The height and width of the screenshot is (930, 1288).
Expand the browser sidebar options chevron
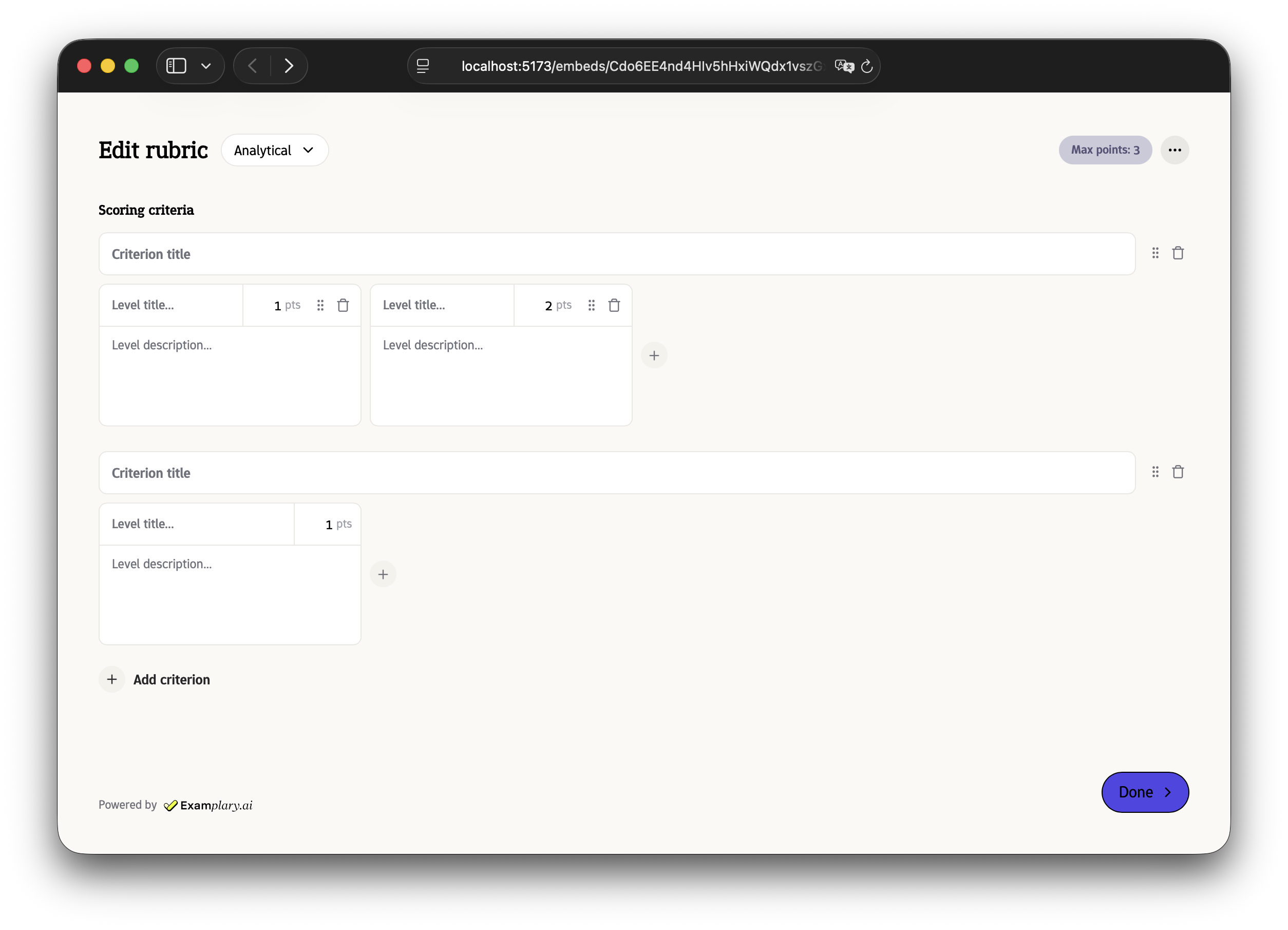point(206,66)
